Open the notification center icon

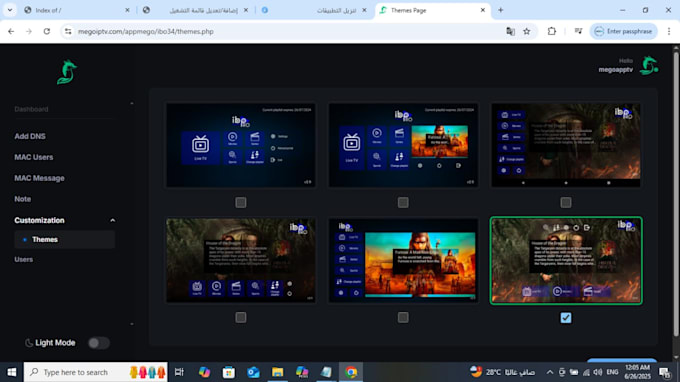(x=664, y=372)
